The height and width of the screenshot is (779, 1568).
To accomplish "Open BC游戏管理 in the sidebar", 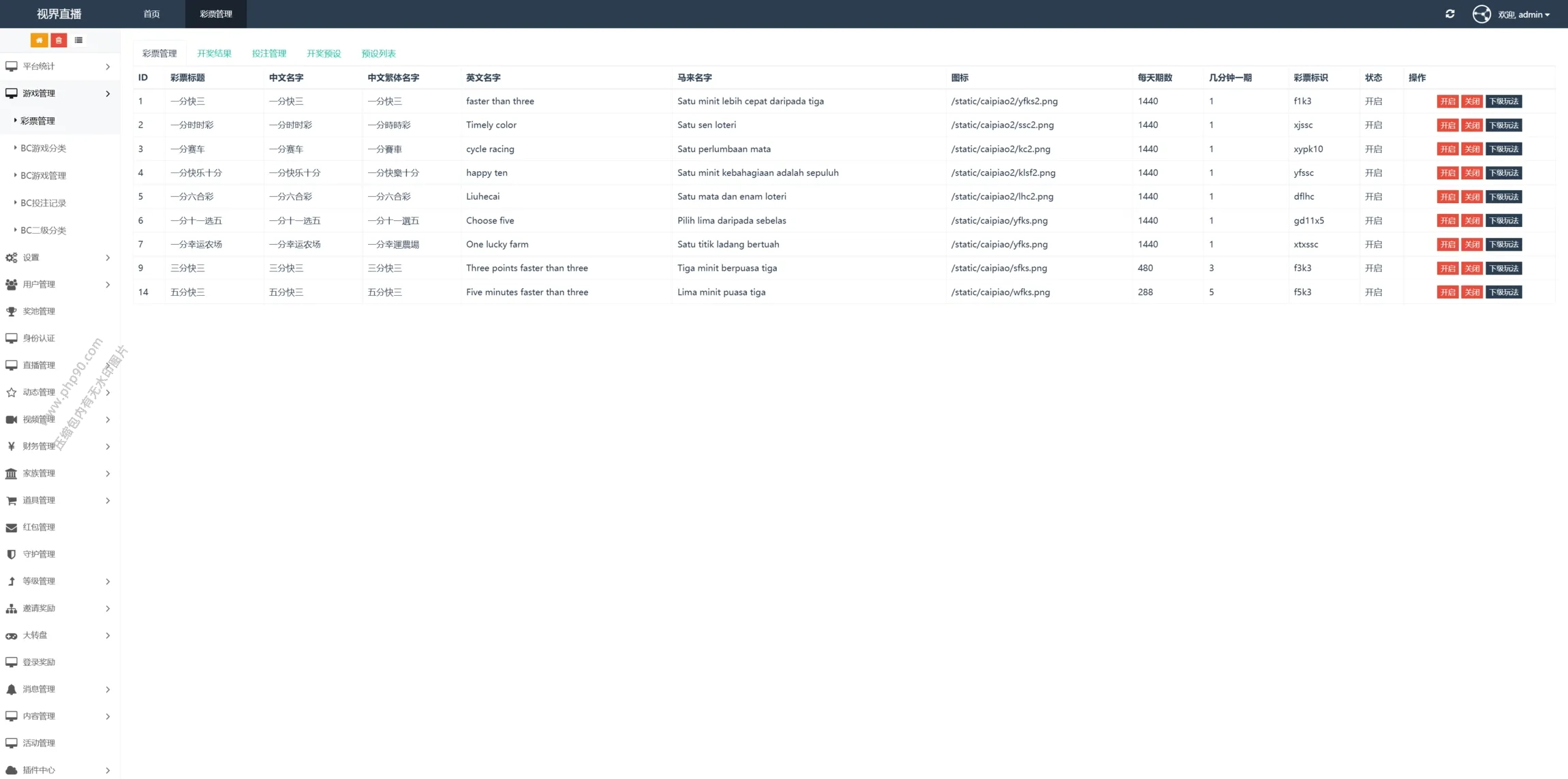I will [x=43, y=175].
